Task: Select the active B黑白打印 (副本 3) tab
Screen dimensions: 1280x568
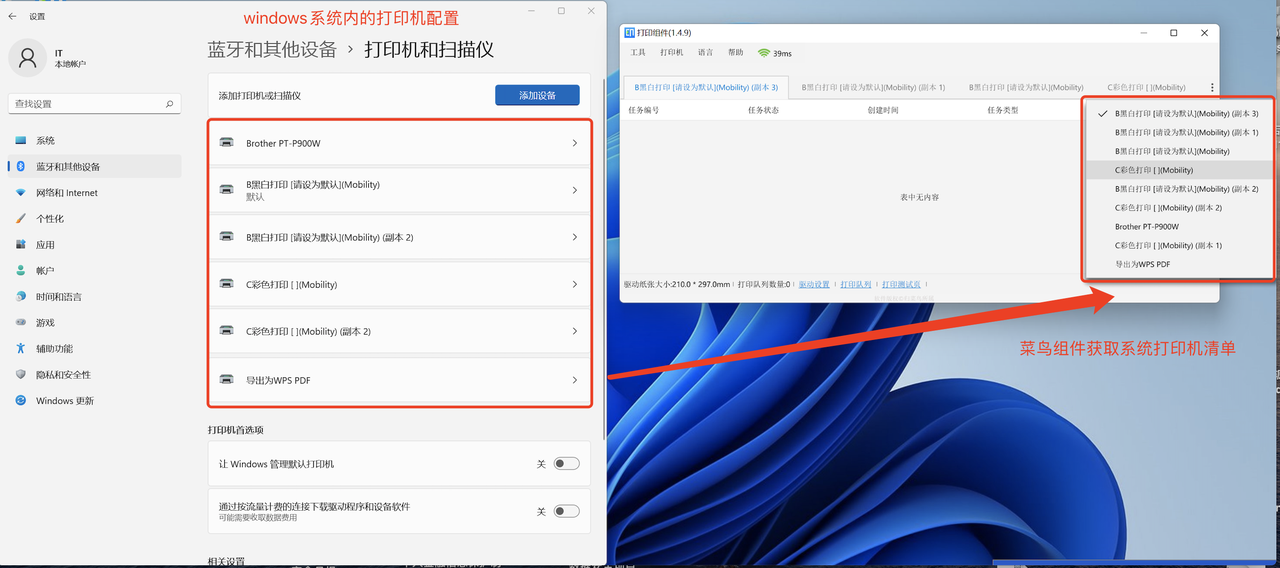Action: pos(706,88)
